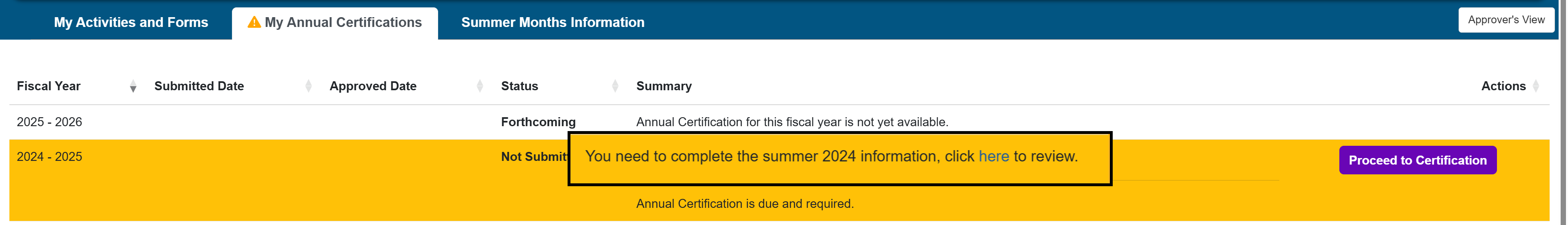Viewport: 1568px width, 225px height.
Task: Click the Actions column sort arrows
Action: [1536, 86]
